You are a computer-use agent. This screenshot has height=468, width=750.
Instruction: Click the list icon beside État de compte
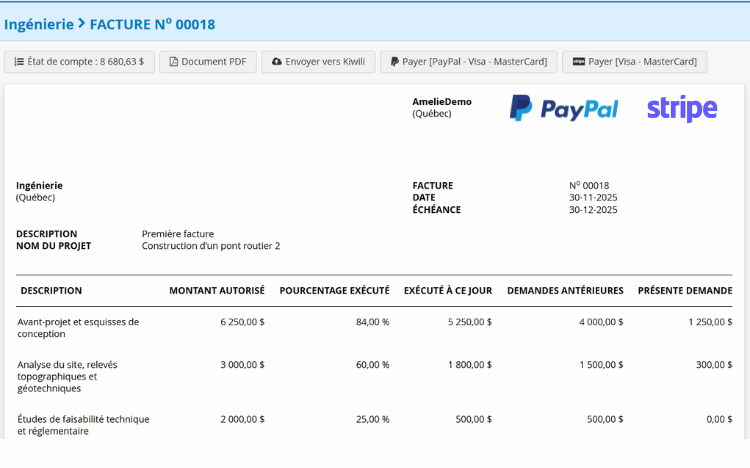click(19, 62)
